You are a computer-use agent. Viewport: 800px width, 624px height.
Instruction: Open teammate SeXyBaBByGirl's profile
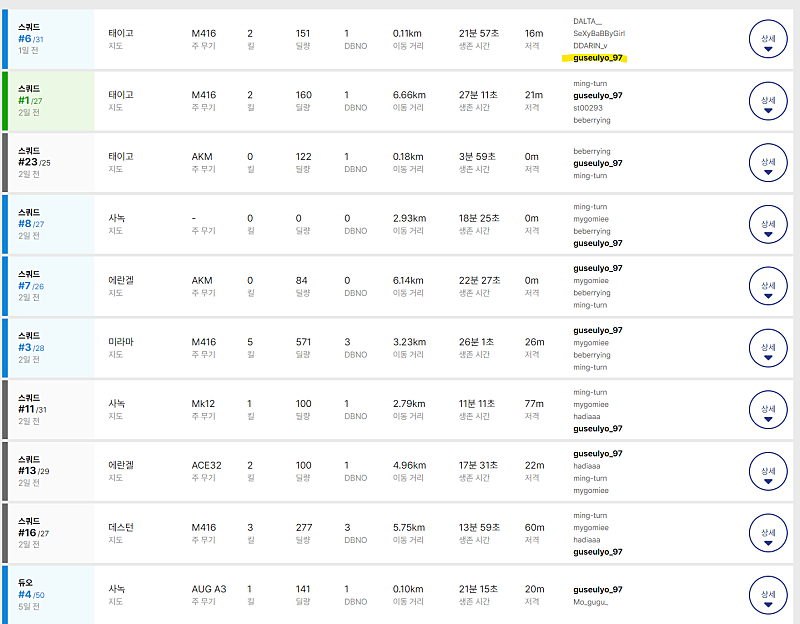click(599, 34)
